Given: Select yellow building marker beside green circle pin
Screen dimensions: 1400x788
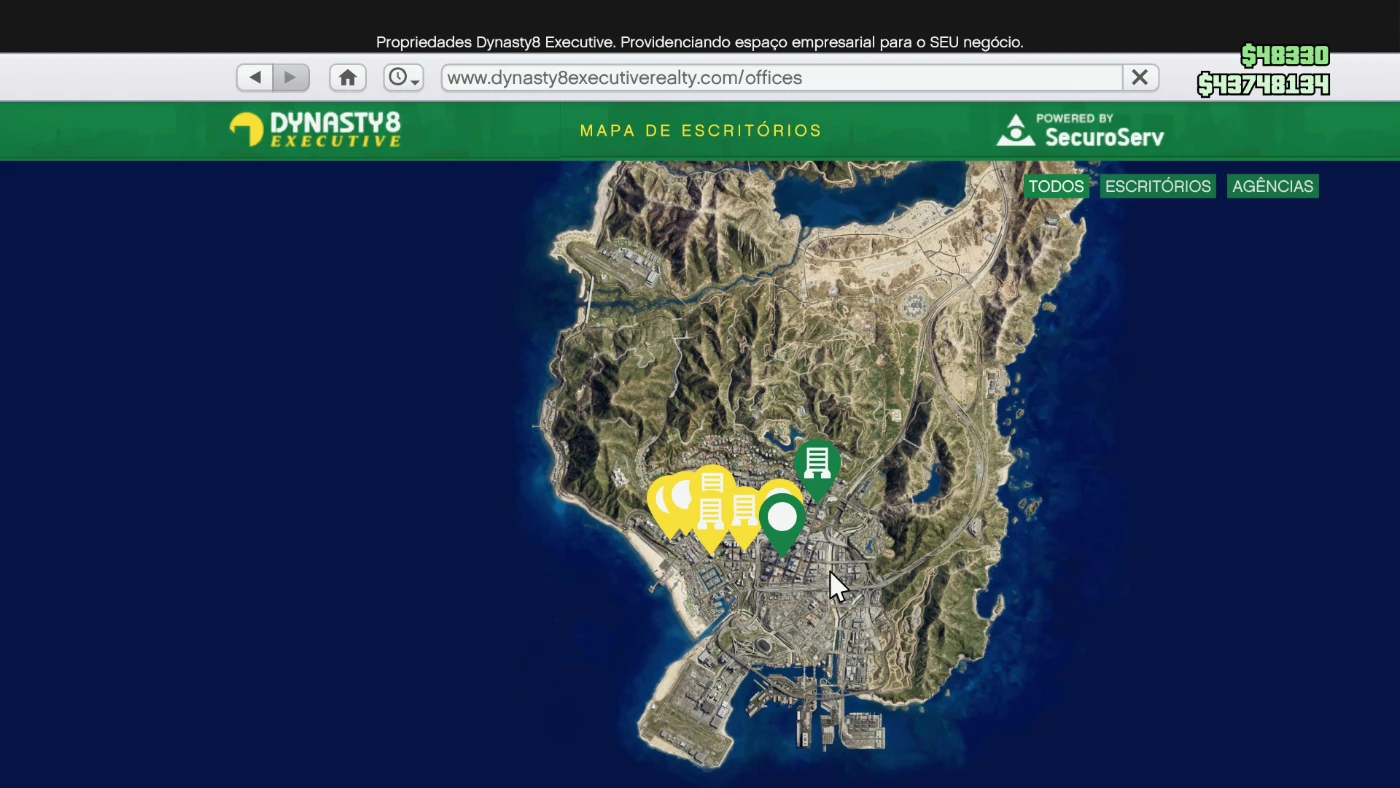Looking at the screenshot, I should 745,512.
